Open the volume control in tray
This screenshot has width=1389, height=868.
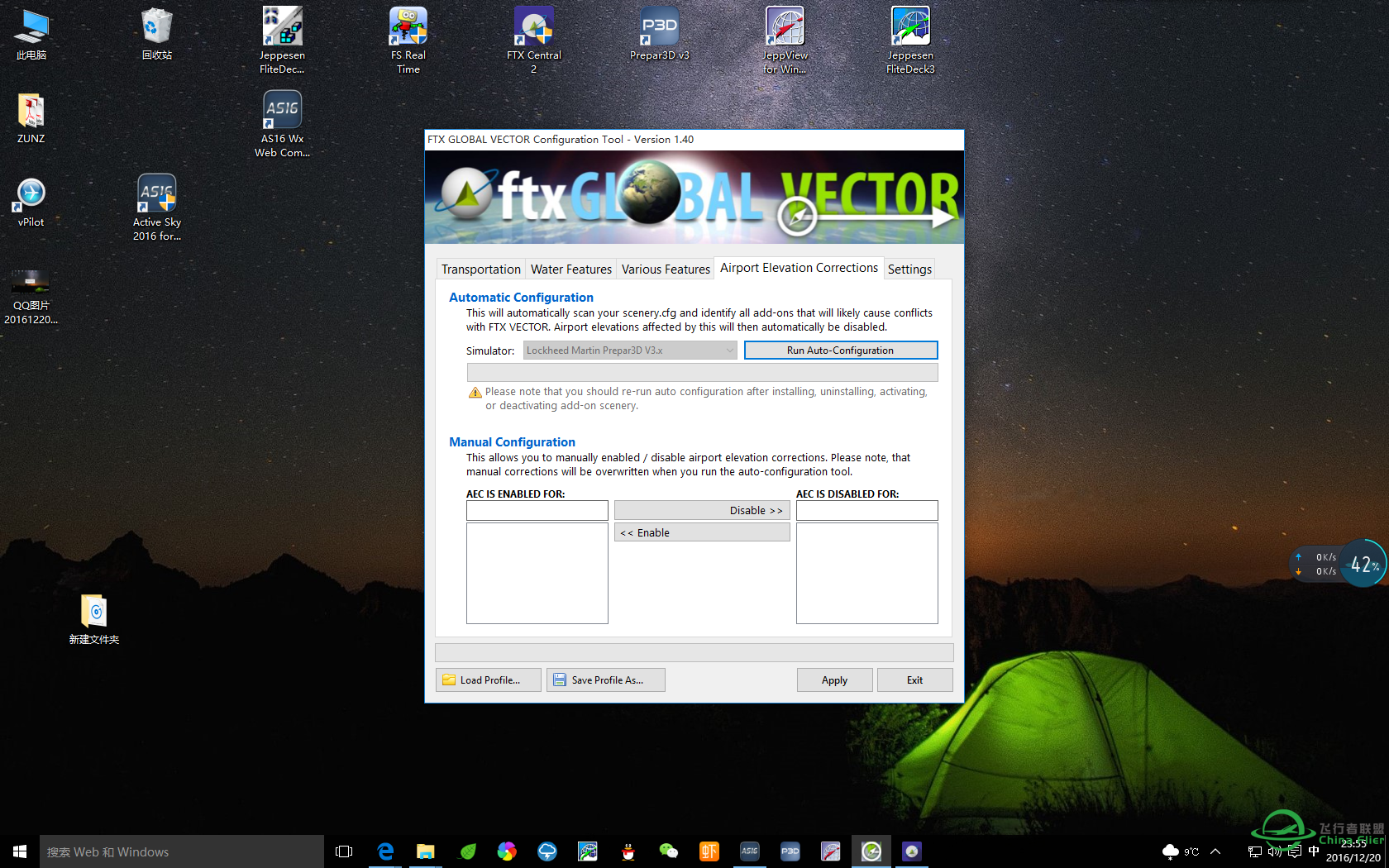(1275, 851)
